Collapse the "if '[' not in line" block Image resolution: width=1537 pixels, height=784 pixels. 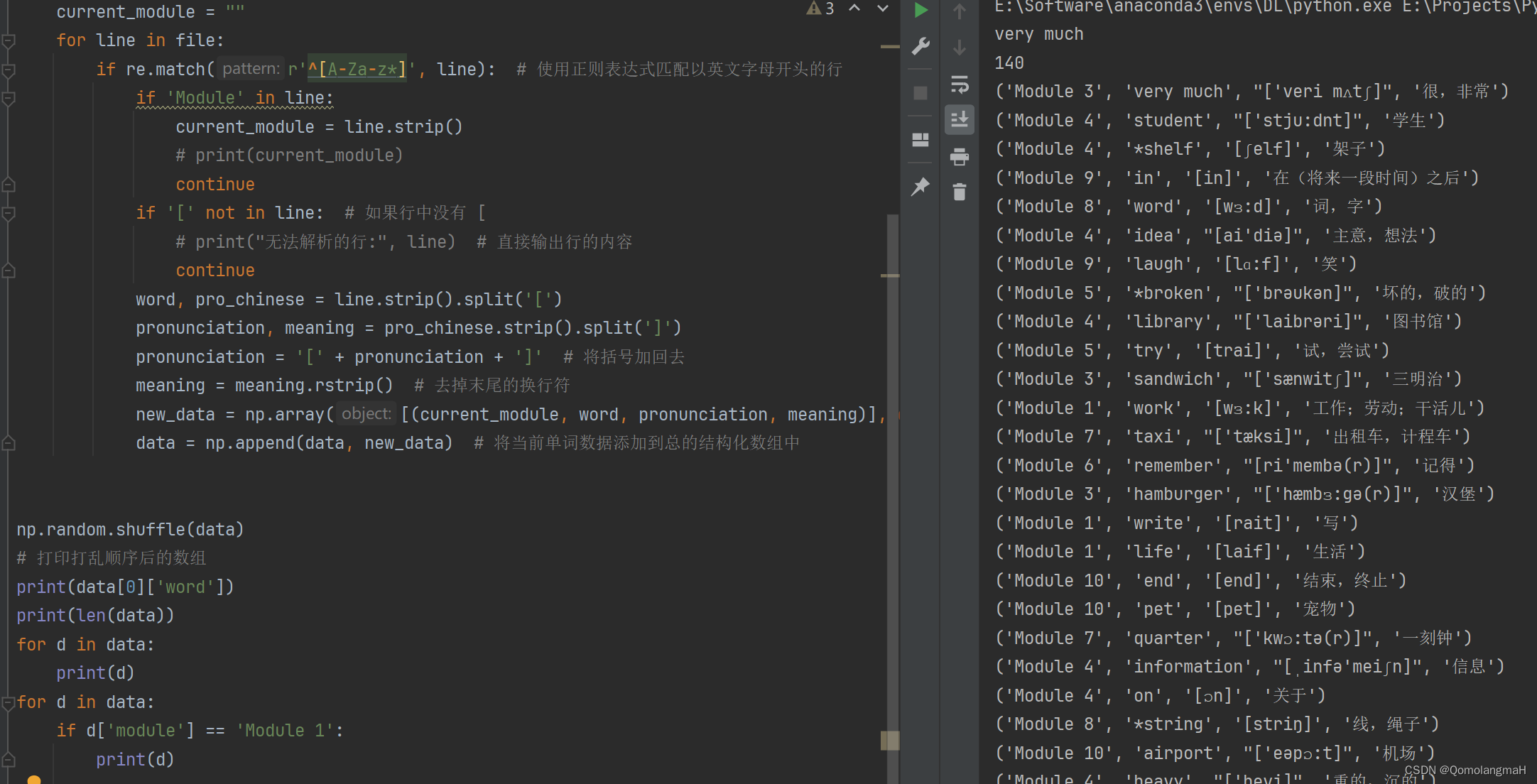pos(9,213)
